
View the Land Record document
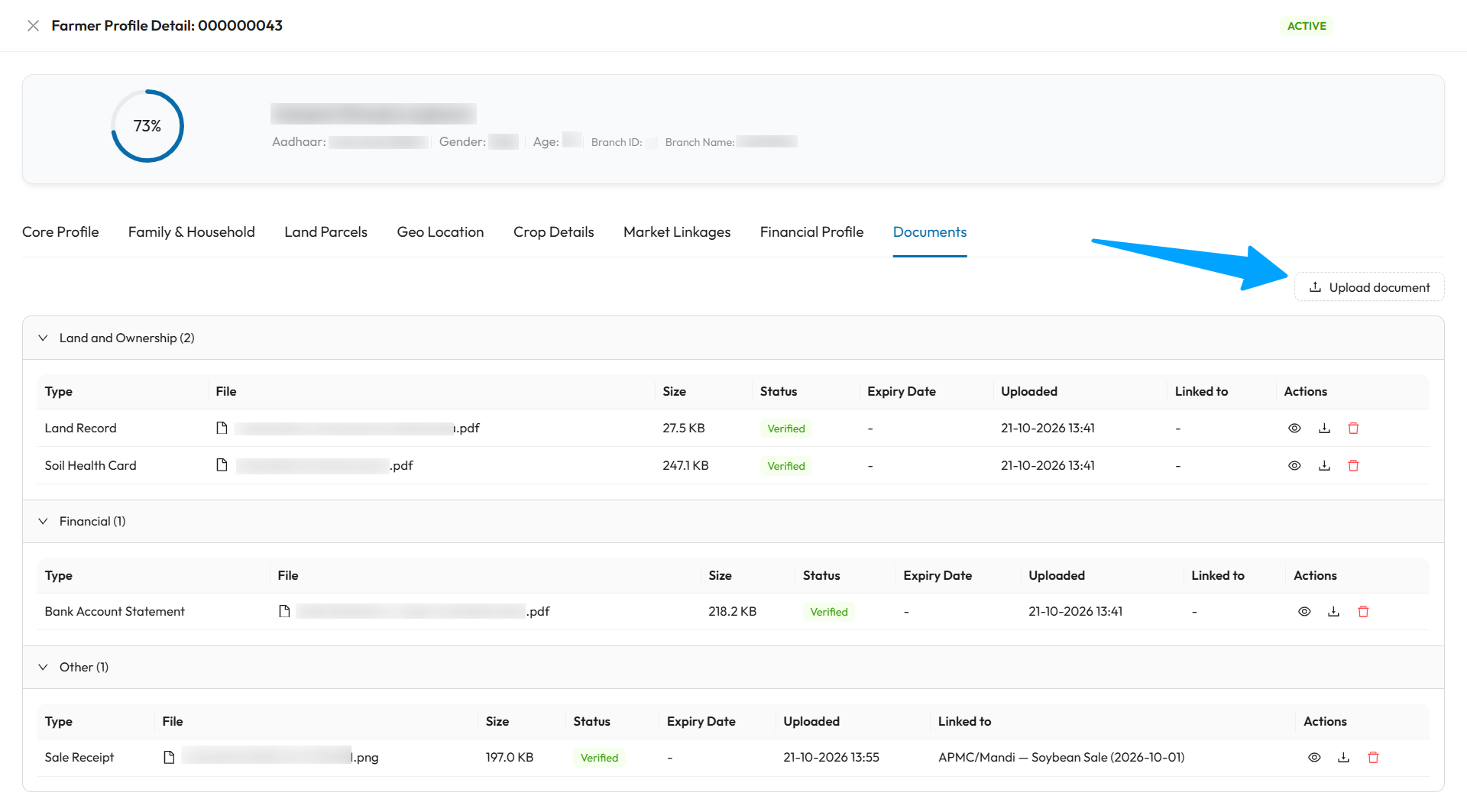tap(1294, 429)
